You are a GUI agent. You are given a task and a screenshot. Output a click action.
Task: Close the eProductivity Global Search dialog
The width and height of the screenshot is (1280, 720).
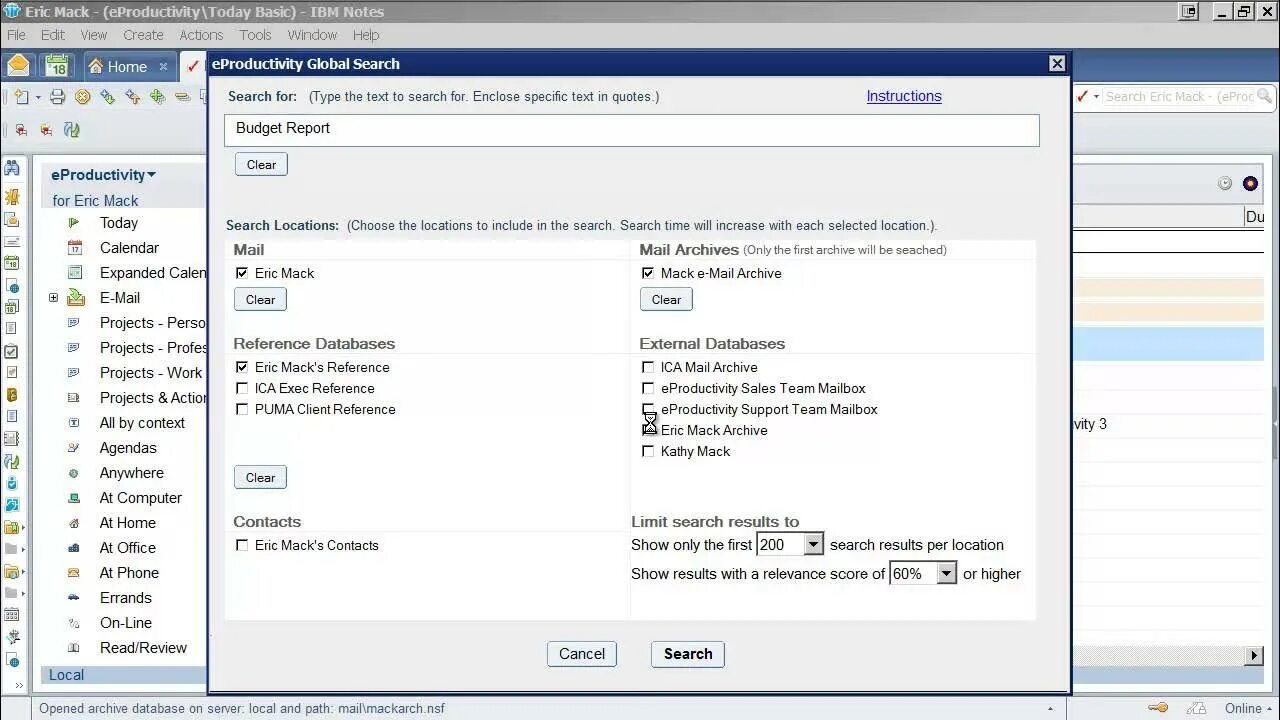[x=1057, y=63]
